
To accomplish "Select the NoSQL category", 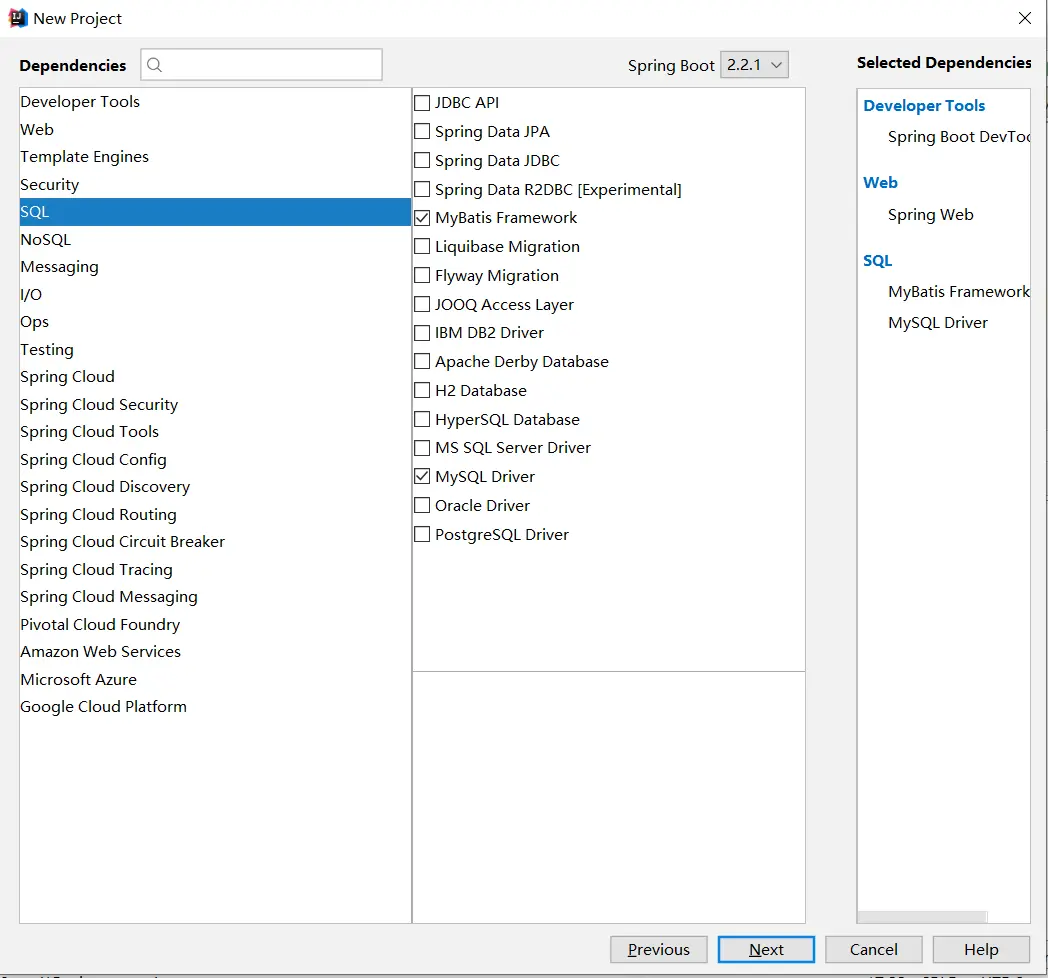I will click(x=215, y=239).
